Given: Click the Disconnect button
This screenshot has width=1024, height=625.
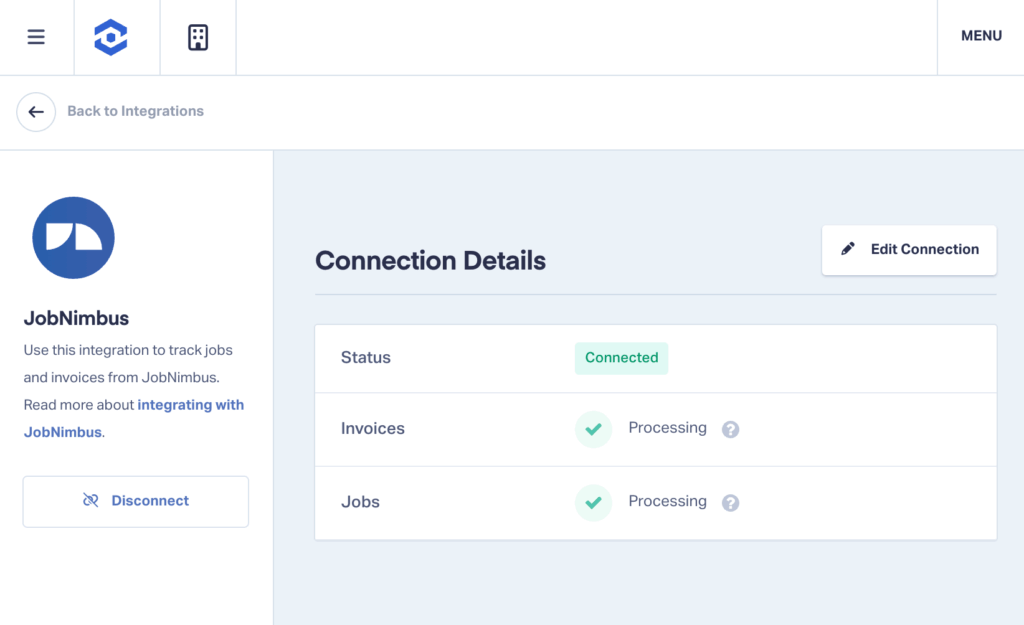Looking at the screenshot, I should [x=135, y=501].
